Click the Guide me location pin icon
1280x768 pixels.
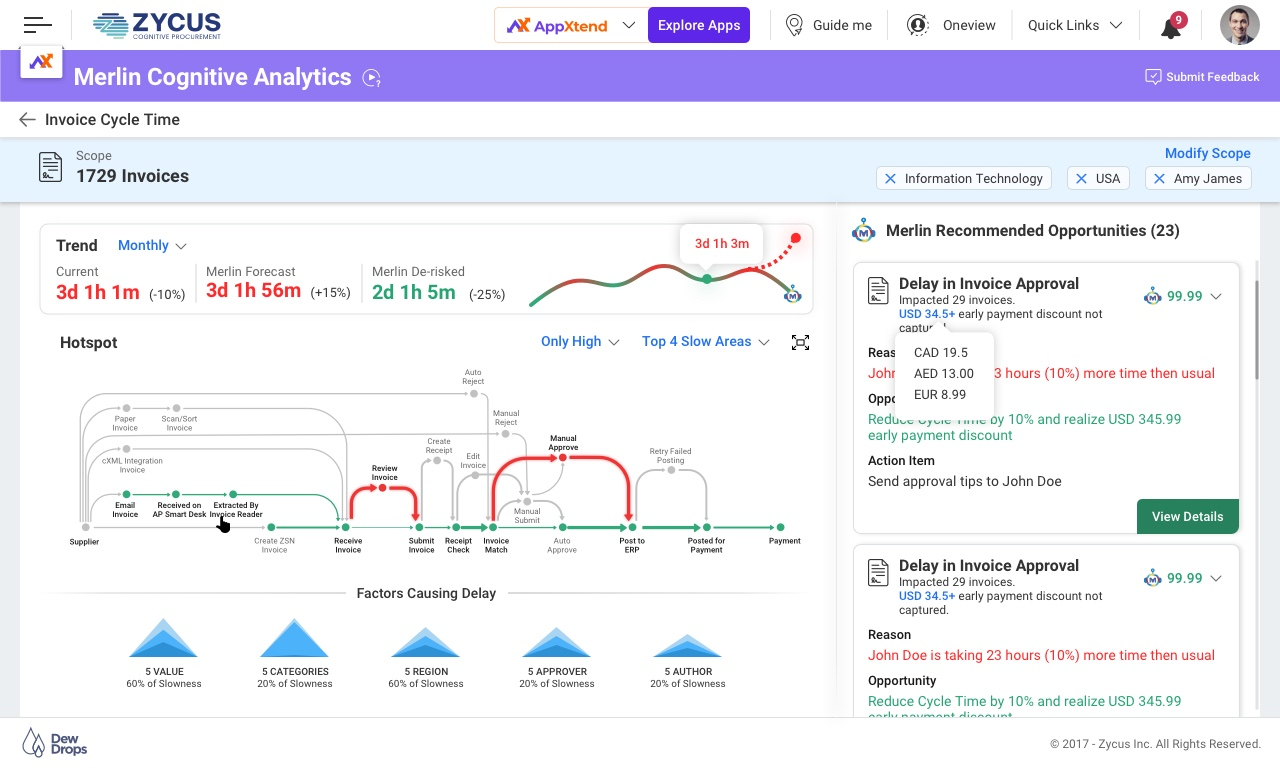[x=794, y=25]
